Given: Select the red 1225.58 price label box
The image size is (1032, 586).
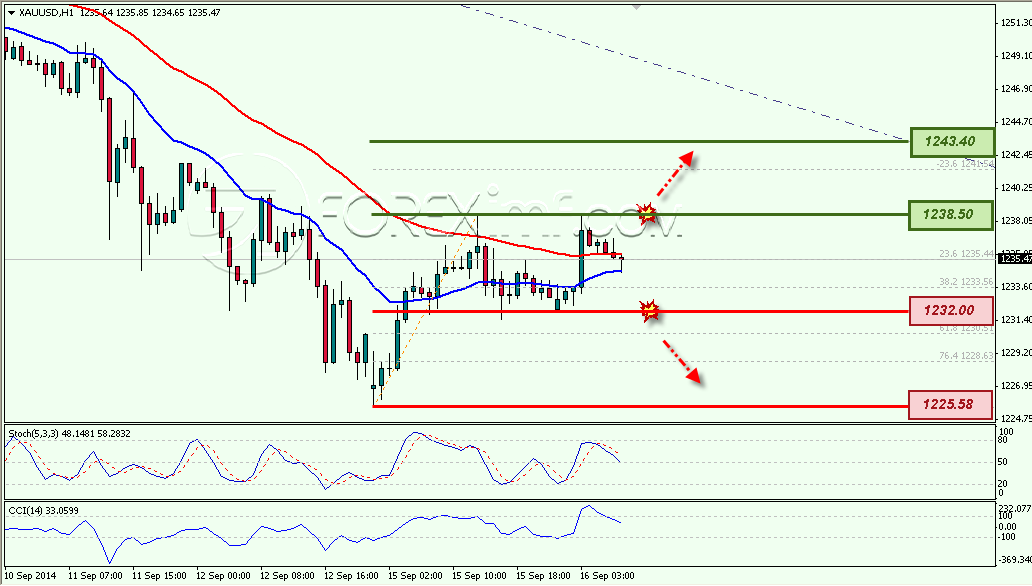Looking at the screenshot, I should [950, 404].
